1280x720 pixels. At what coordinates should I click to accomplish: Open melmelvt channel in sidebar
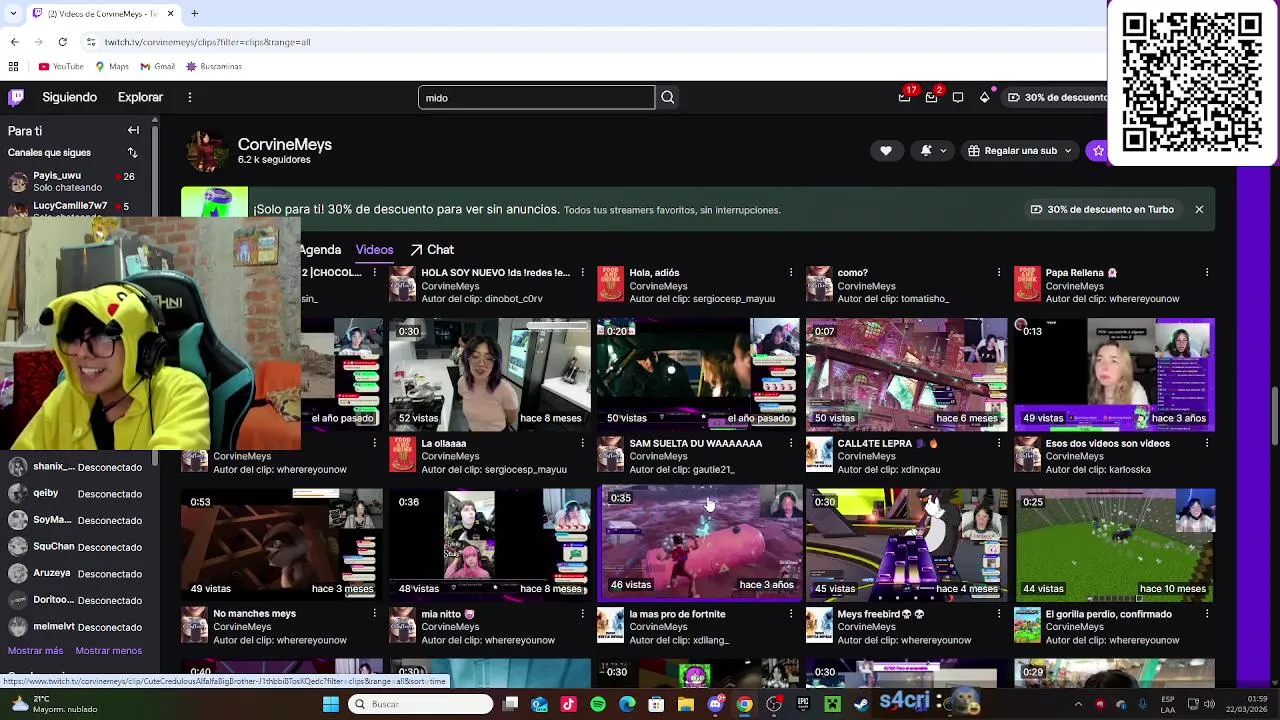[75, 627]
